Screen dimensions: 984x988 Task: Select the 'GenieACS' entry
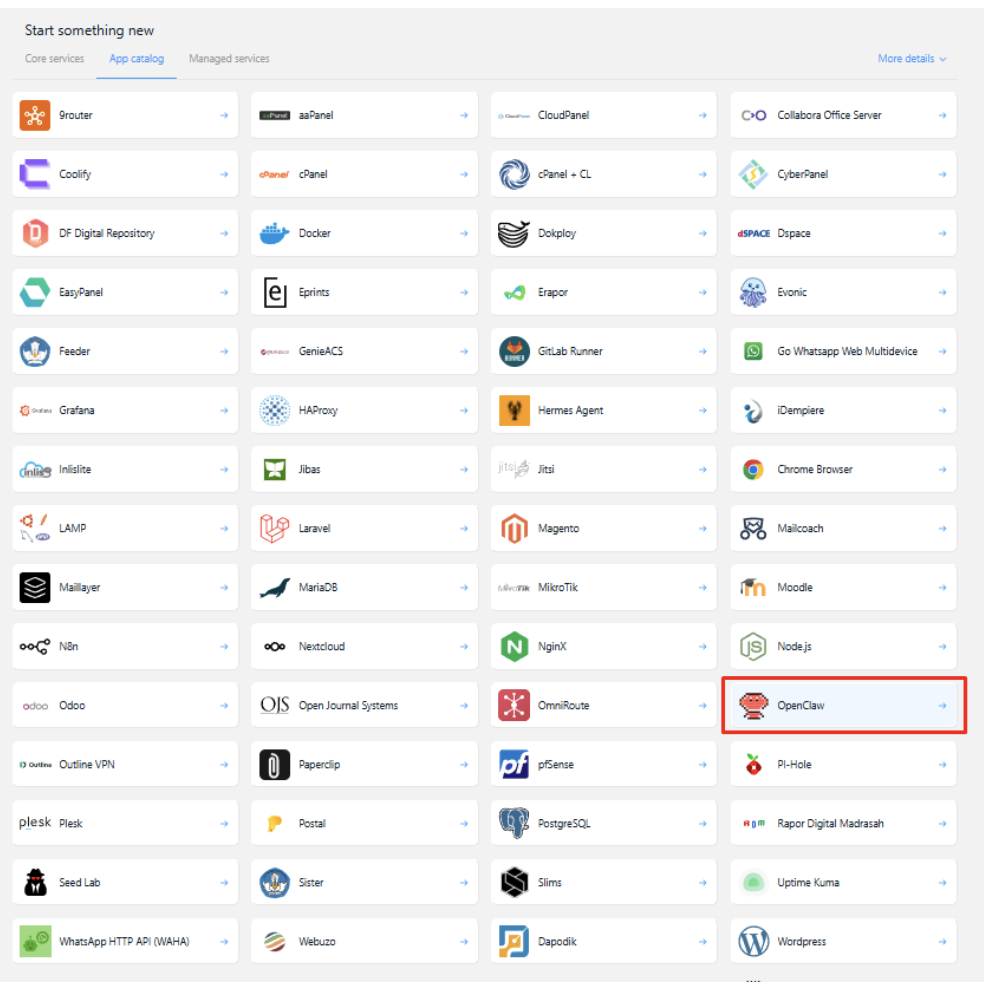click(x=364, y=352)
